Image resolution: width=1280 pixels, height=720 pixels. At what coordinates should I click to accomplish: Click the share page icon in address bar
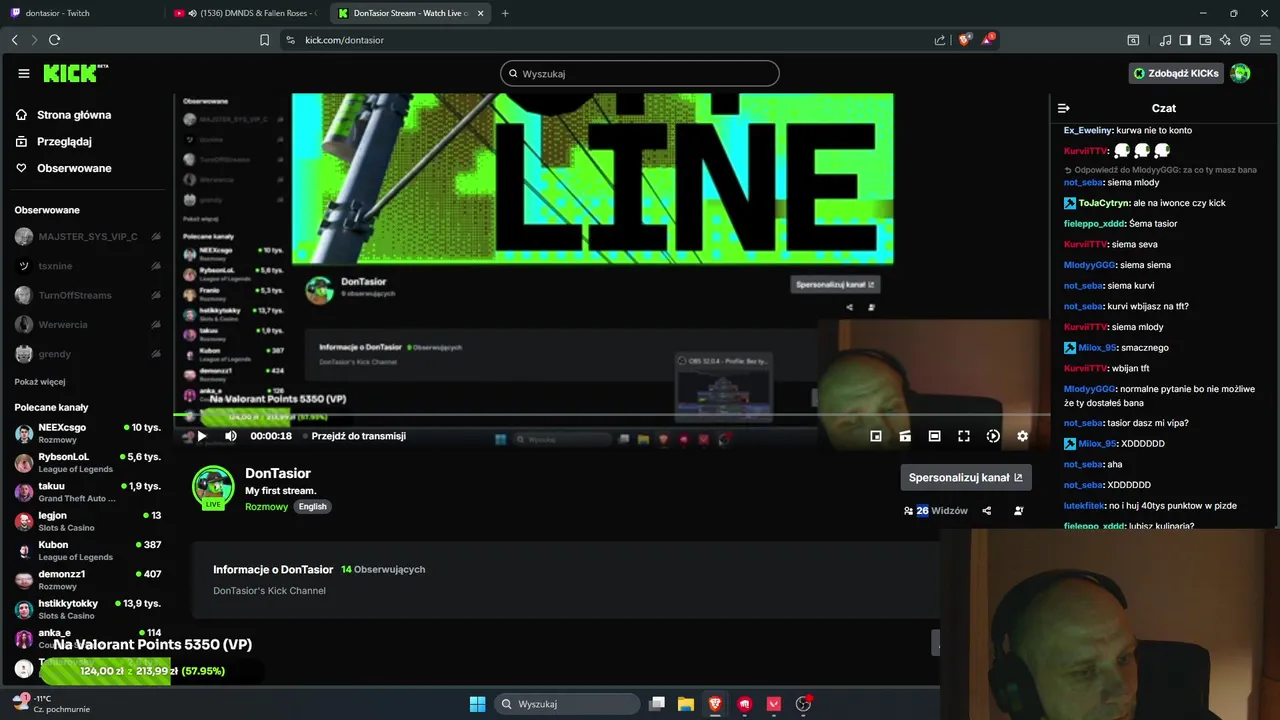click(940, 40)
